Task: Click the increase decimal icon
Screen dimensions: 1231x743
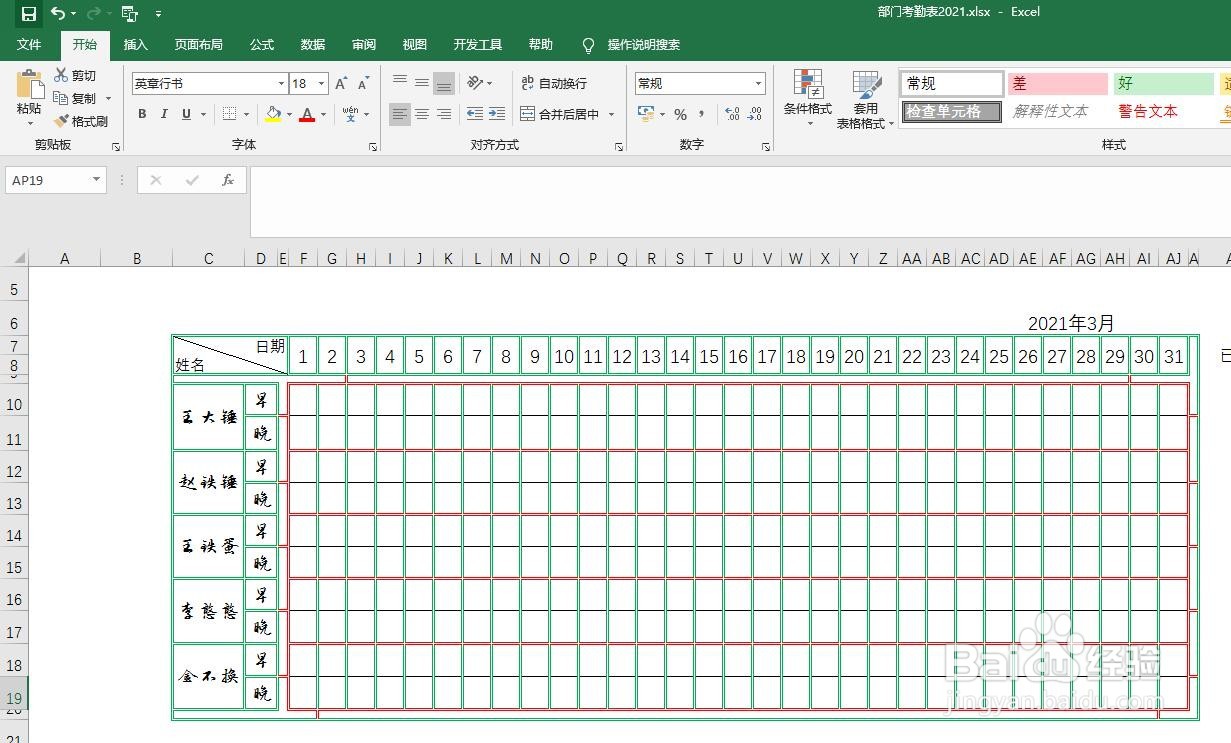Action: coord(732,114)
